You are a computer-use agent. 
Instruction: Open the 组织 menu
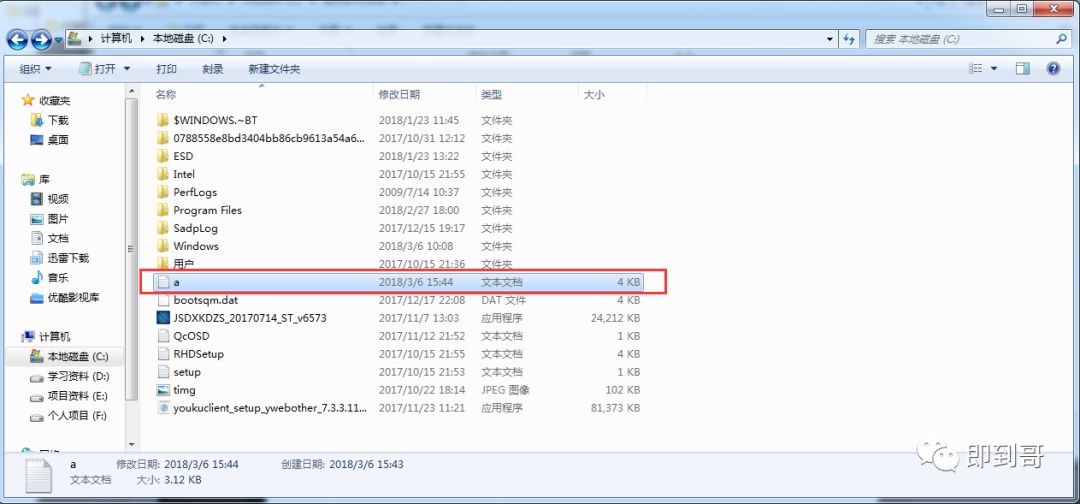pos(35,69)
